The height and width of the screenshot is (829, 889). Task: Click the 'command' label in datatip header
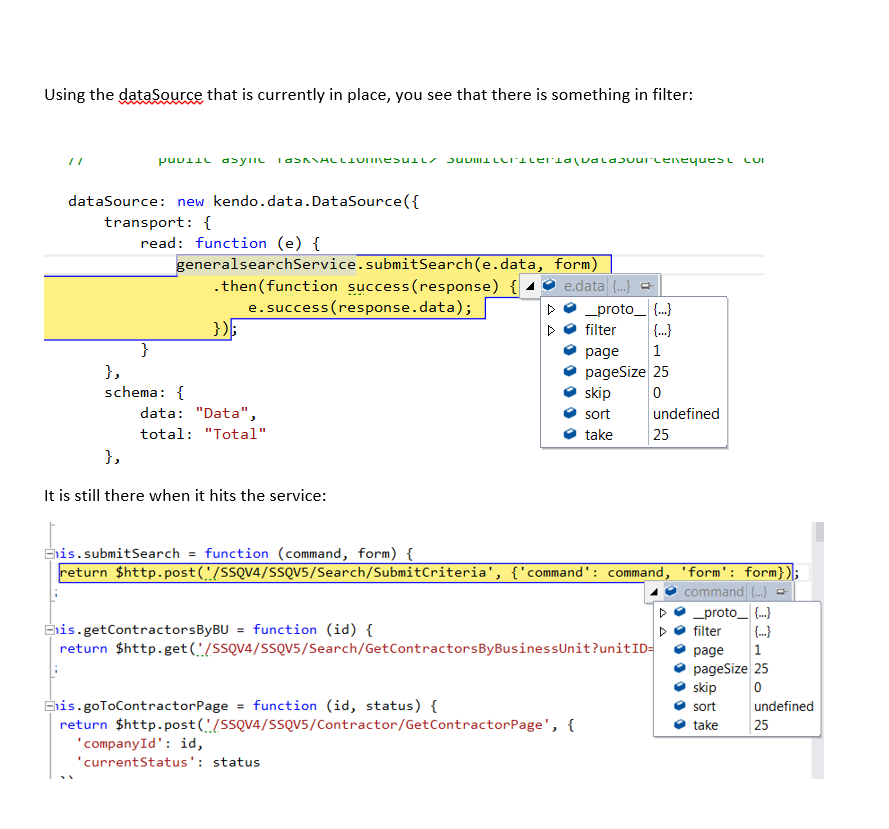point(714,592)
